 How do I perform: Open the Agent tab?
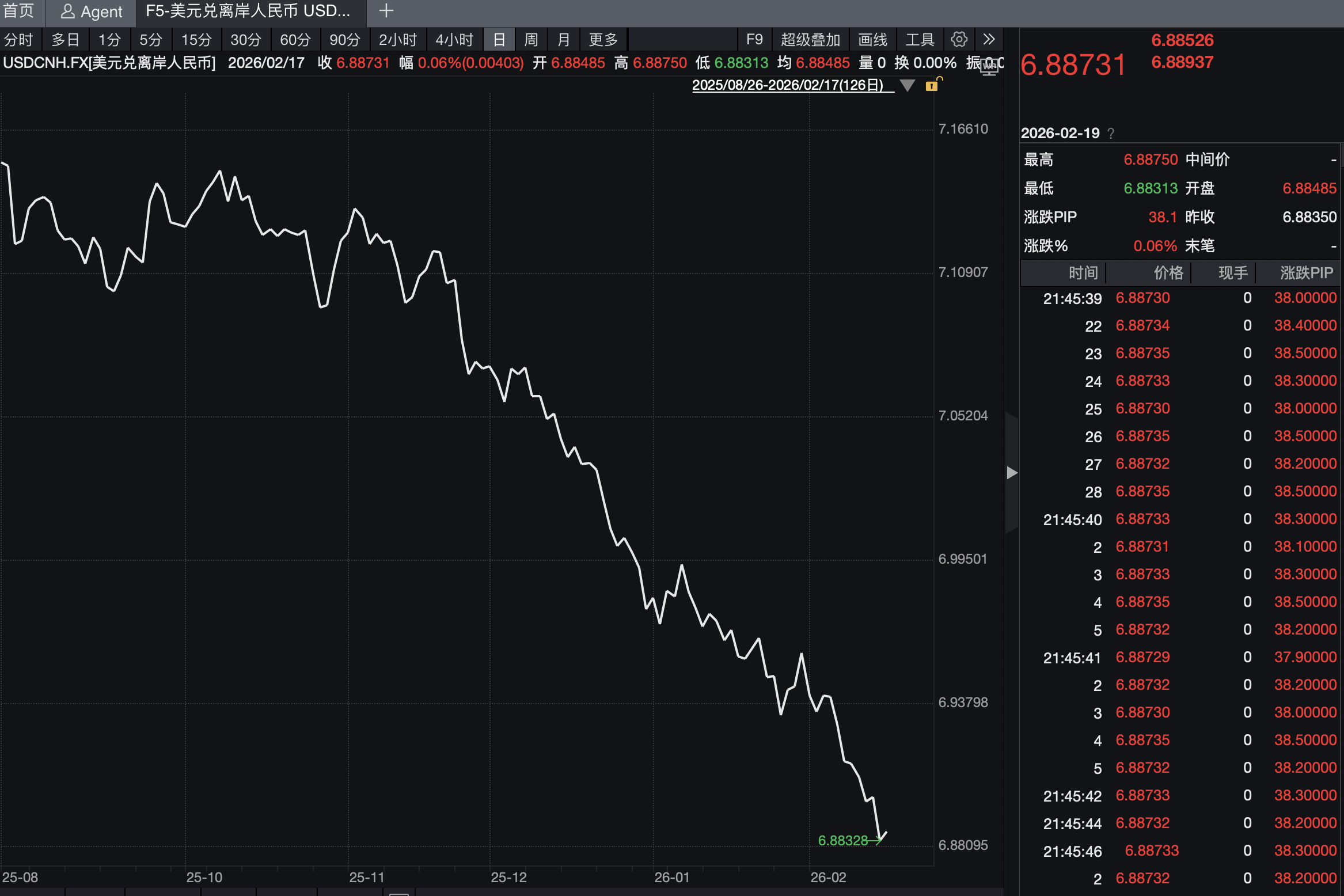(x=92, y=12)
